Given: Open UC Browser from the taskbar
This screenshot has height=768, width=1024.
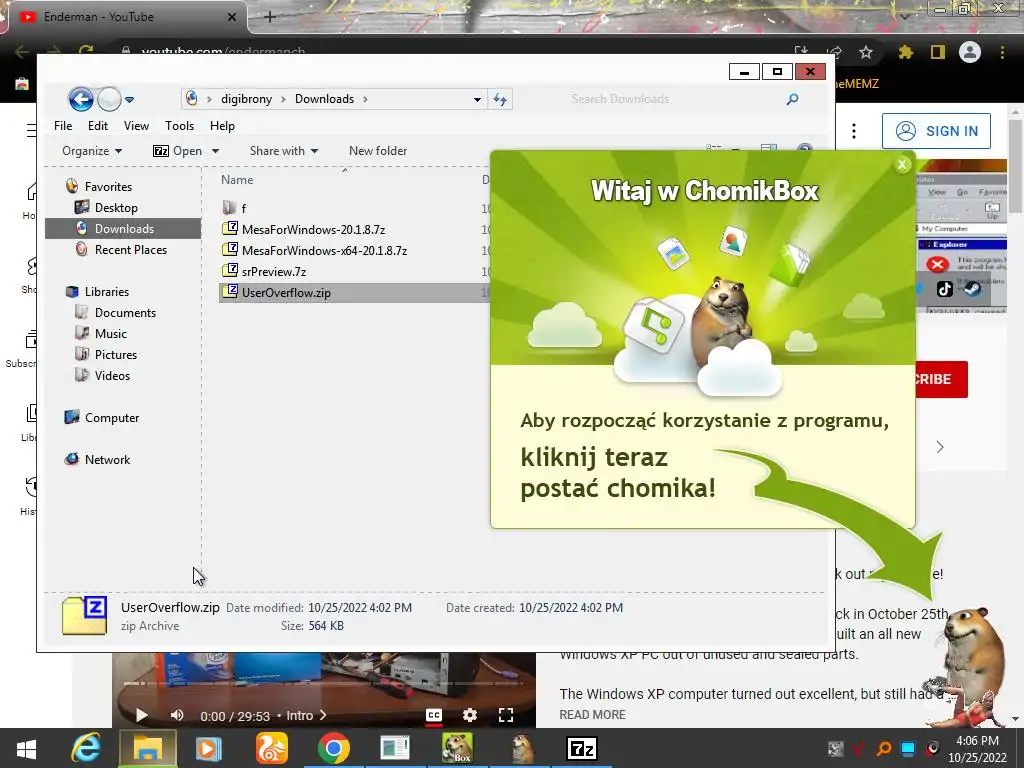Looking at the screenshot, I should tap(271, 749).
